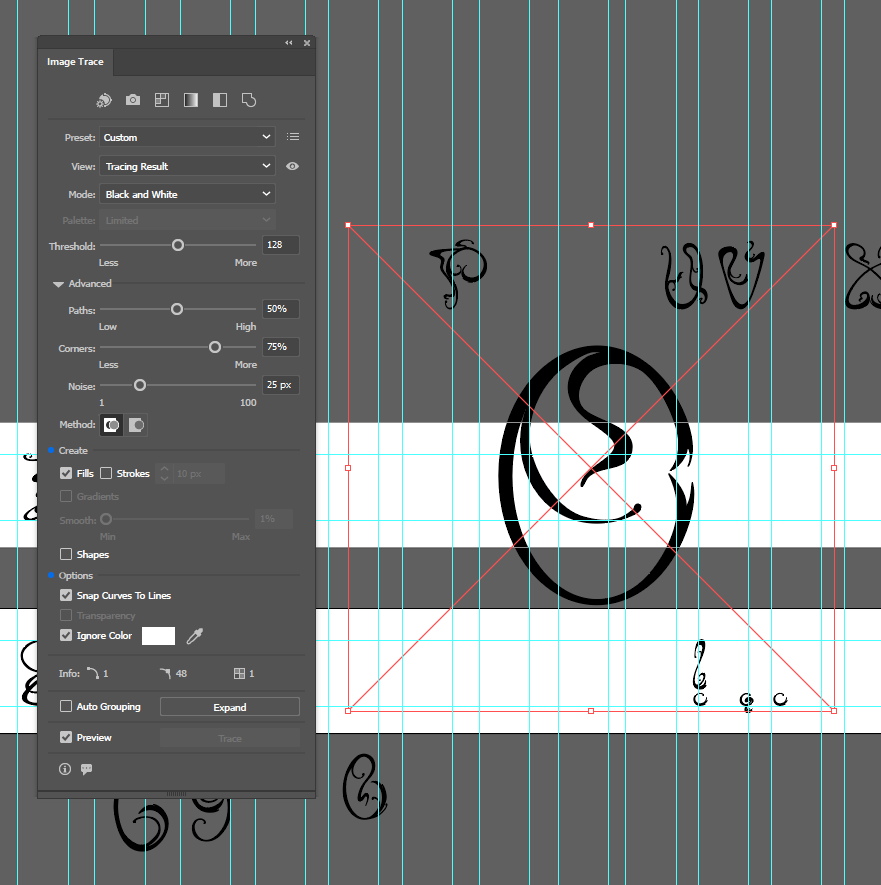Choose the Grayscale preset icon

coord(191,100)
